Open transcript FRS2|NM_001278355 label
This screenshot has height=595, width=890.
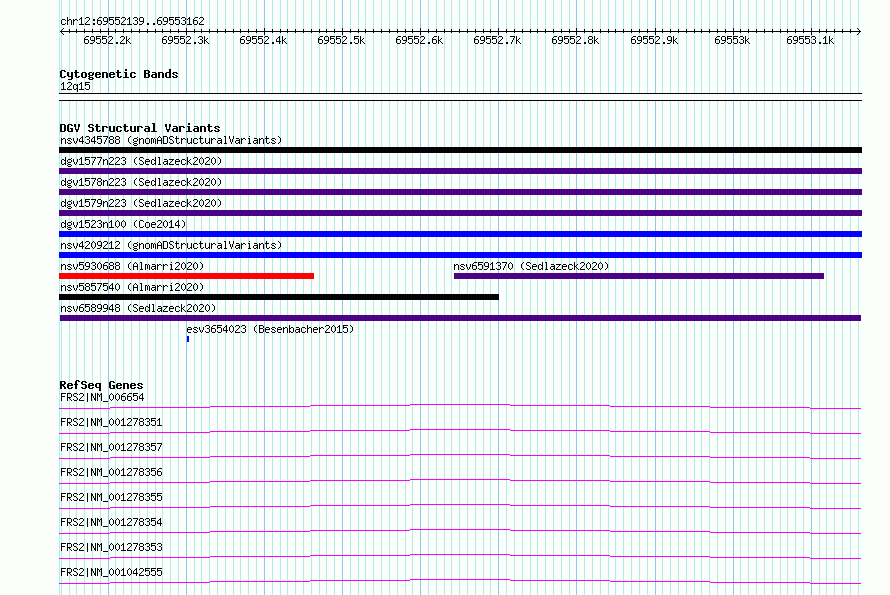pyautogui.click(x=111, y=497)
